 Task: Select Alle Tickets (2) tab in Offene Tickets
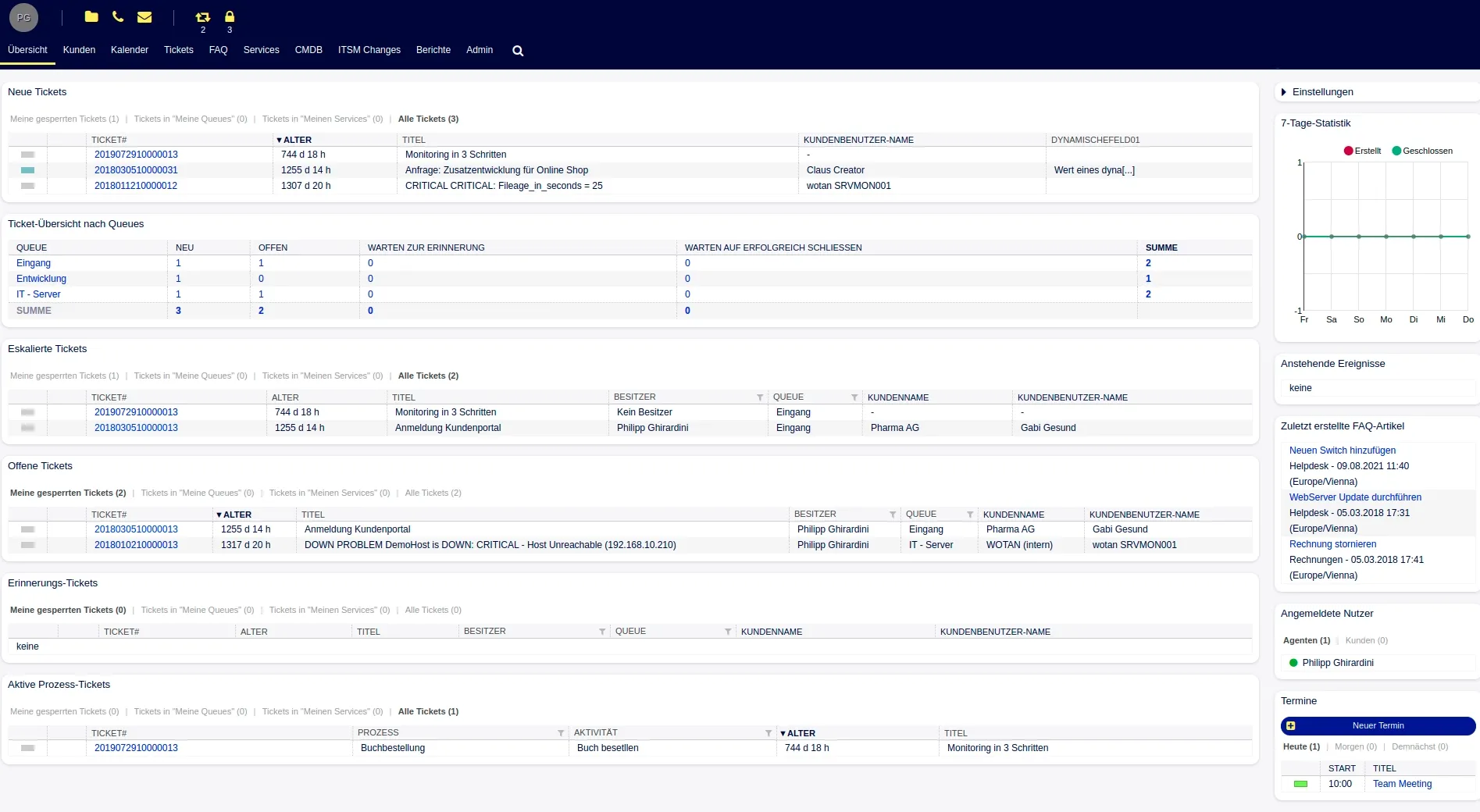click(x=433, y=493)
